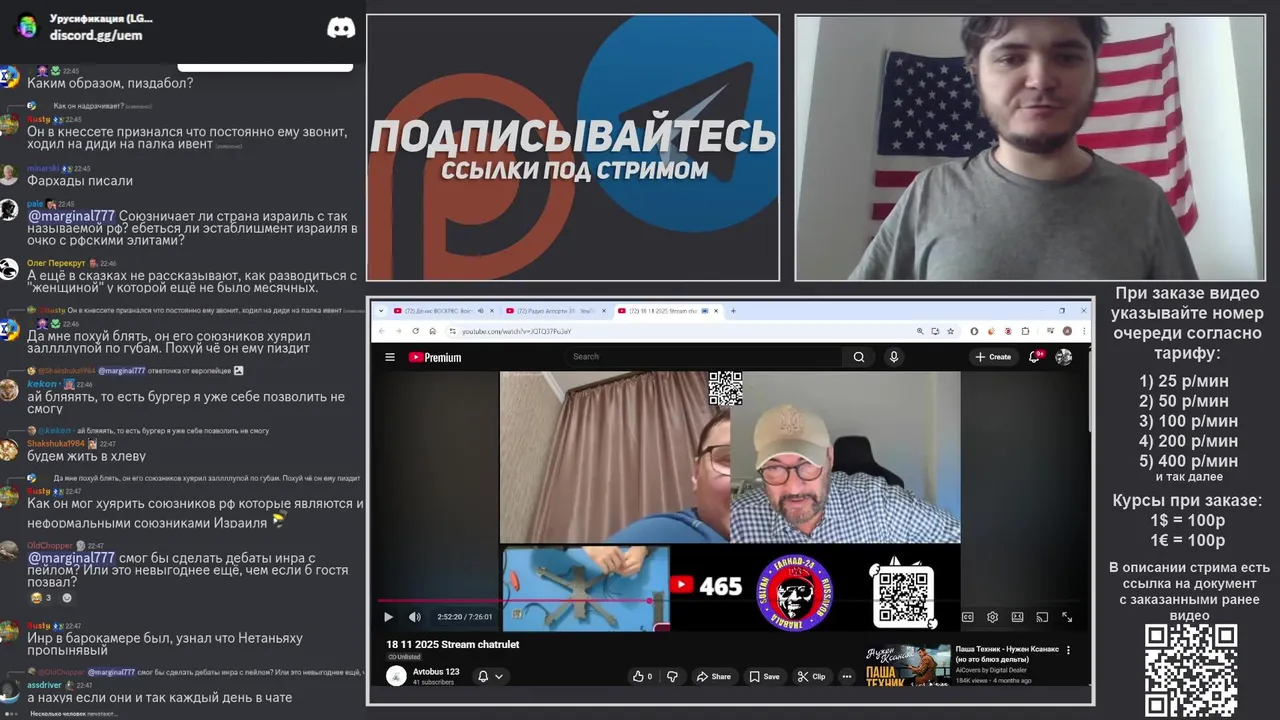Click the Avtobus 123 channel avatar
1280x720 pixels.
(x=396, y=676)
